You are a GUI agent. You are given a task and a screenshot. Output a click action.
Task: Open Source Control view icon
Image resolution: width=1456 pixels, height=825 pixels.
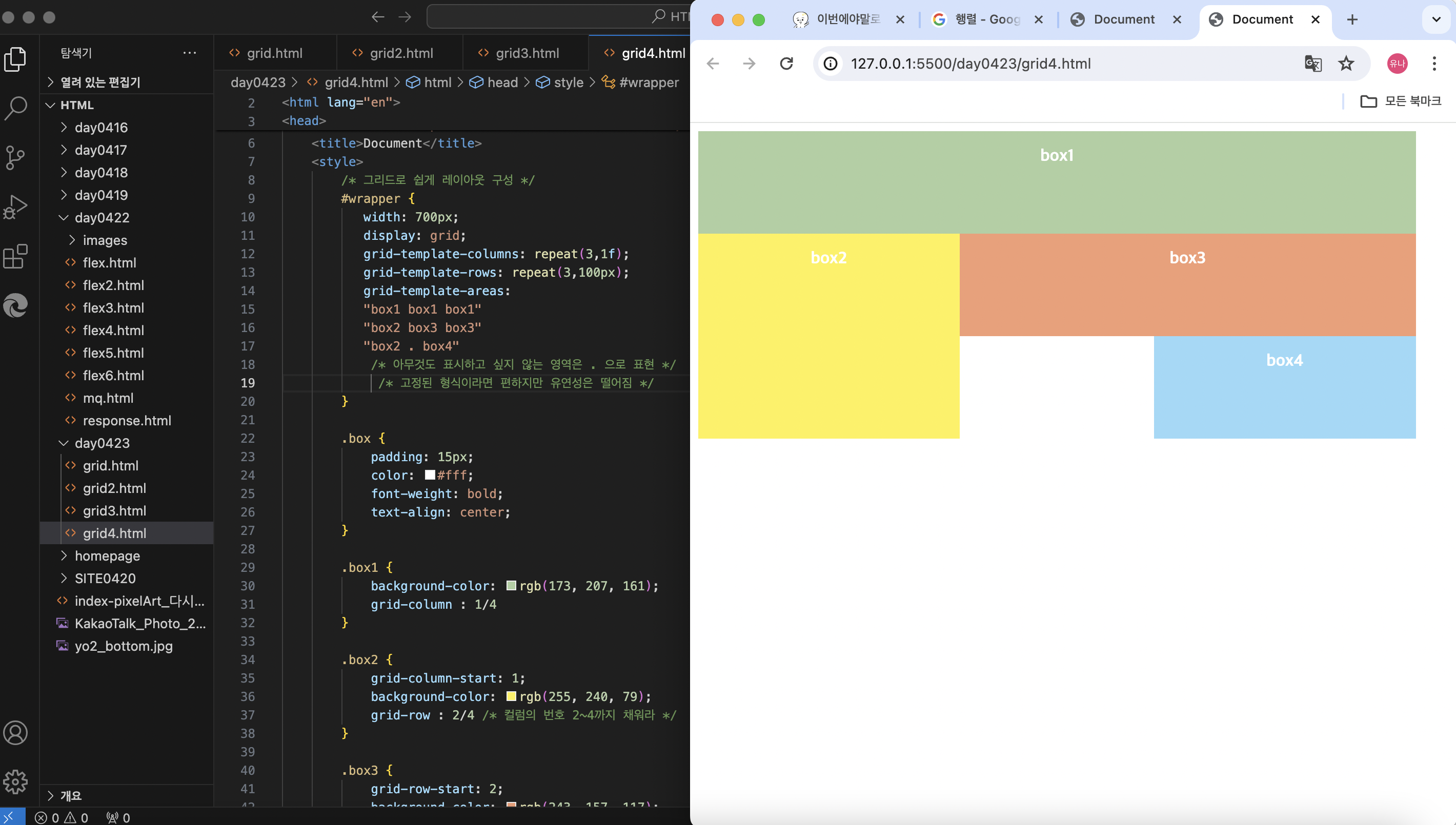pyautogui.click(x=15, y=157)
